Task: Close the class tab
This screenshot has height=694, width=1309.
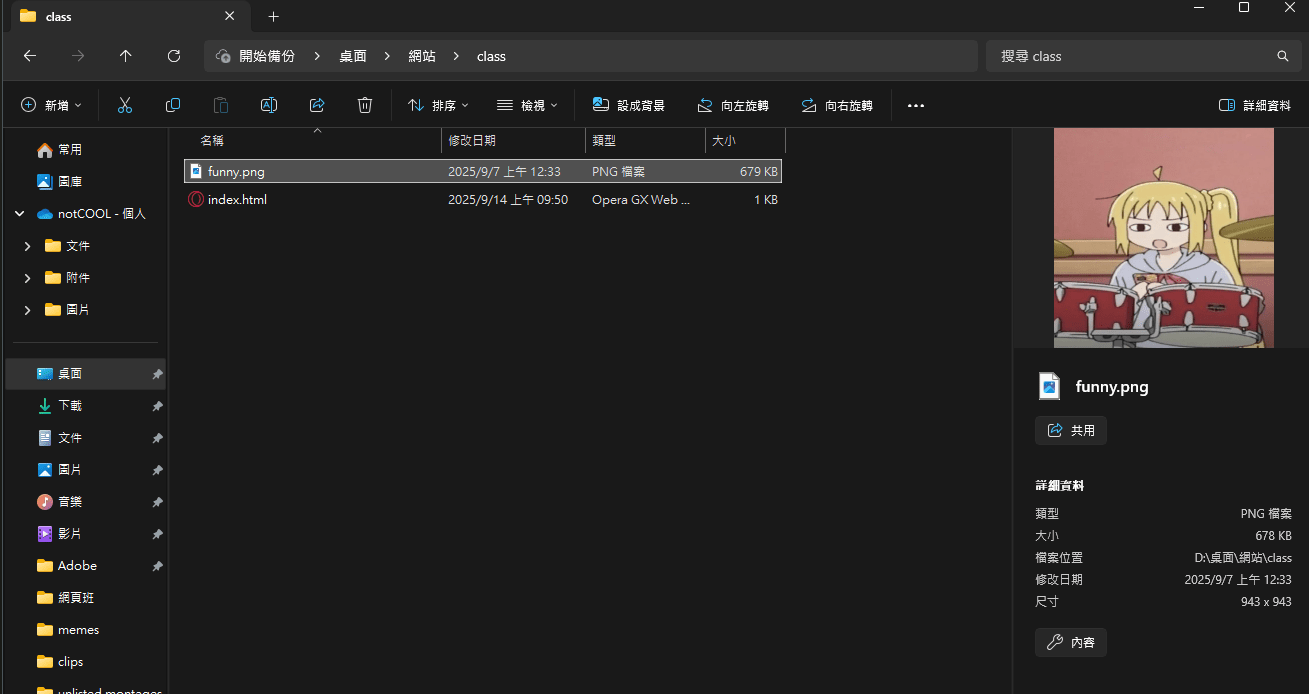Action: coord(229,16)
